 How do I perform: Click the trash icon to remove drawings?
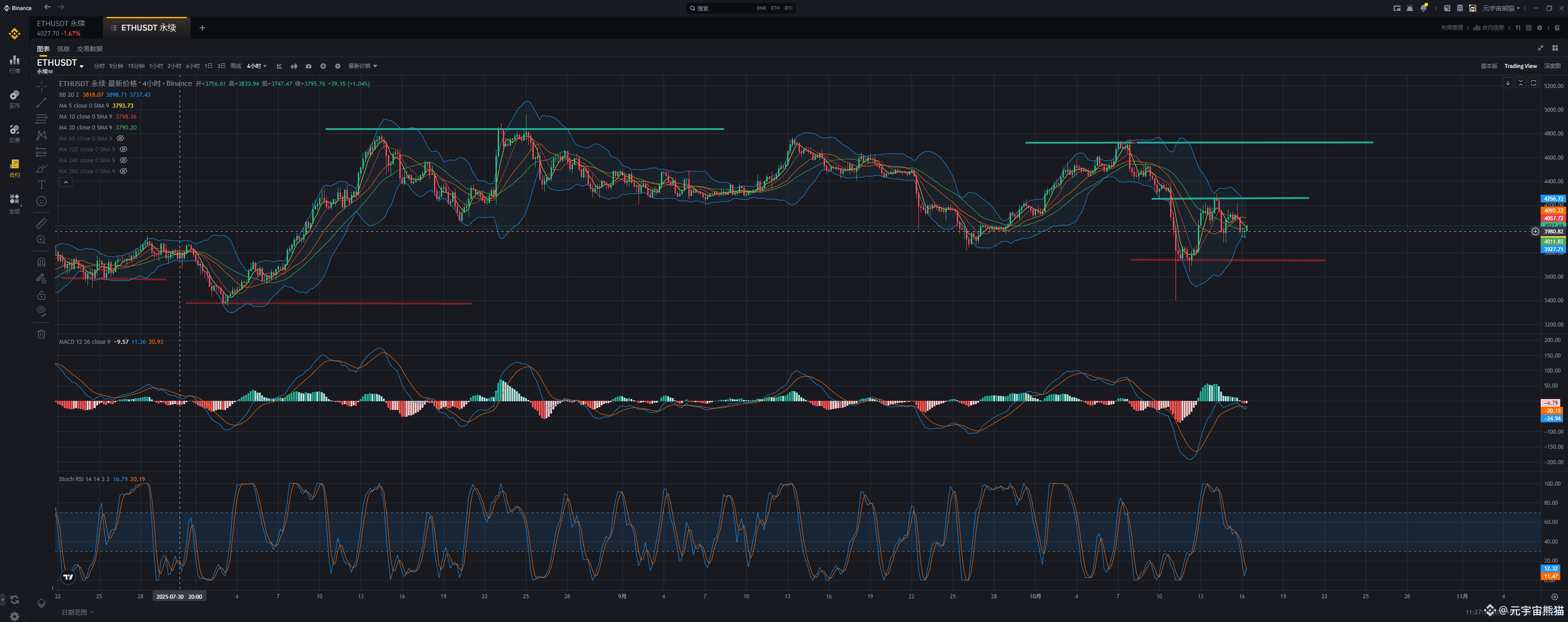[x=41, y=334]
